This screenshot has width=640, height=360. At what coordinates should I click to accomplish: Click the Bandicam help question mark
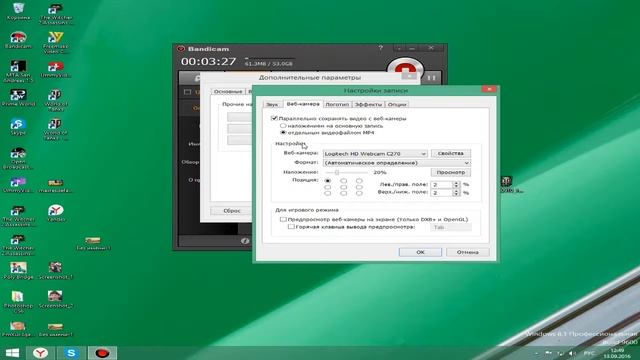[x=380, y=48]
